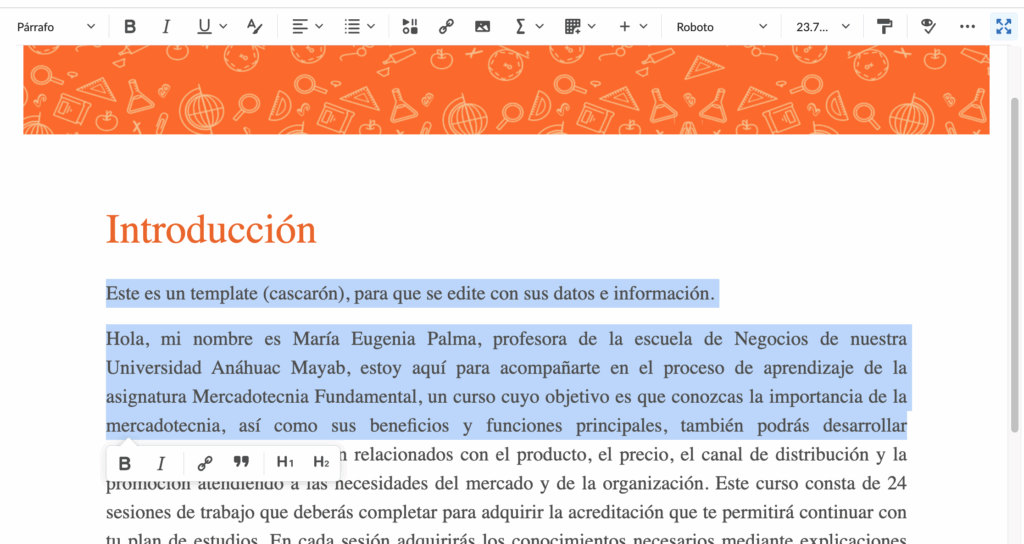1024x544 pixels.
Task: Toggle fullscreen editor mode
Action: pyautogui.click(x=1003, y=27)
